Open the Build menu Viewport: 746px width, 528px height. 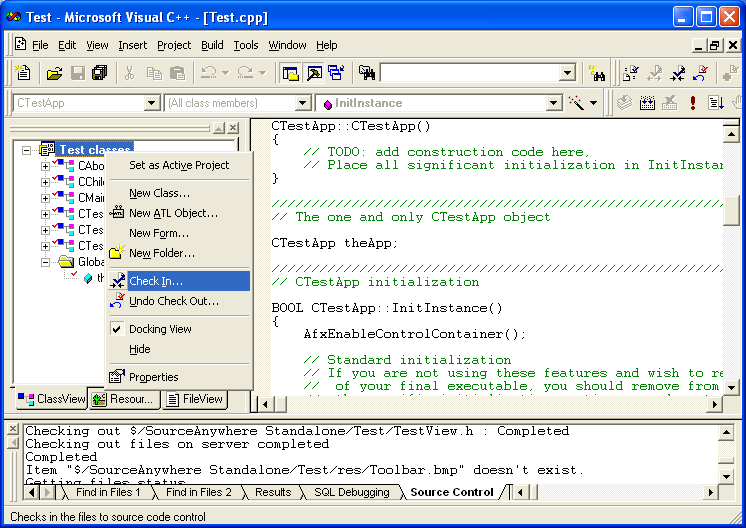point(212,45)
